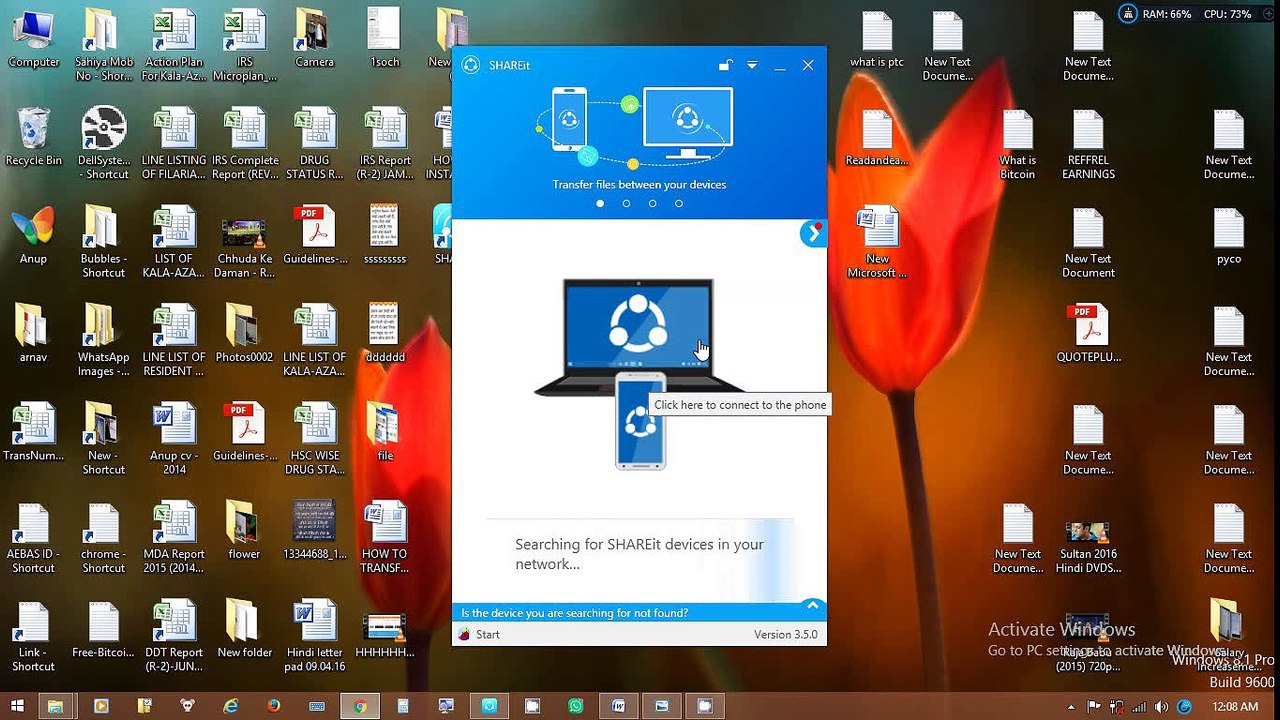Open the clock showing 12:08 AM
Image resolution: width=1280 pixels, height=720 pixels.
point(1234,706)
